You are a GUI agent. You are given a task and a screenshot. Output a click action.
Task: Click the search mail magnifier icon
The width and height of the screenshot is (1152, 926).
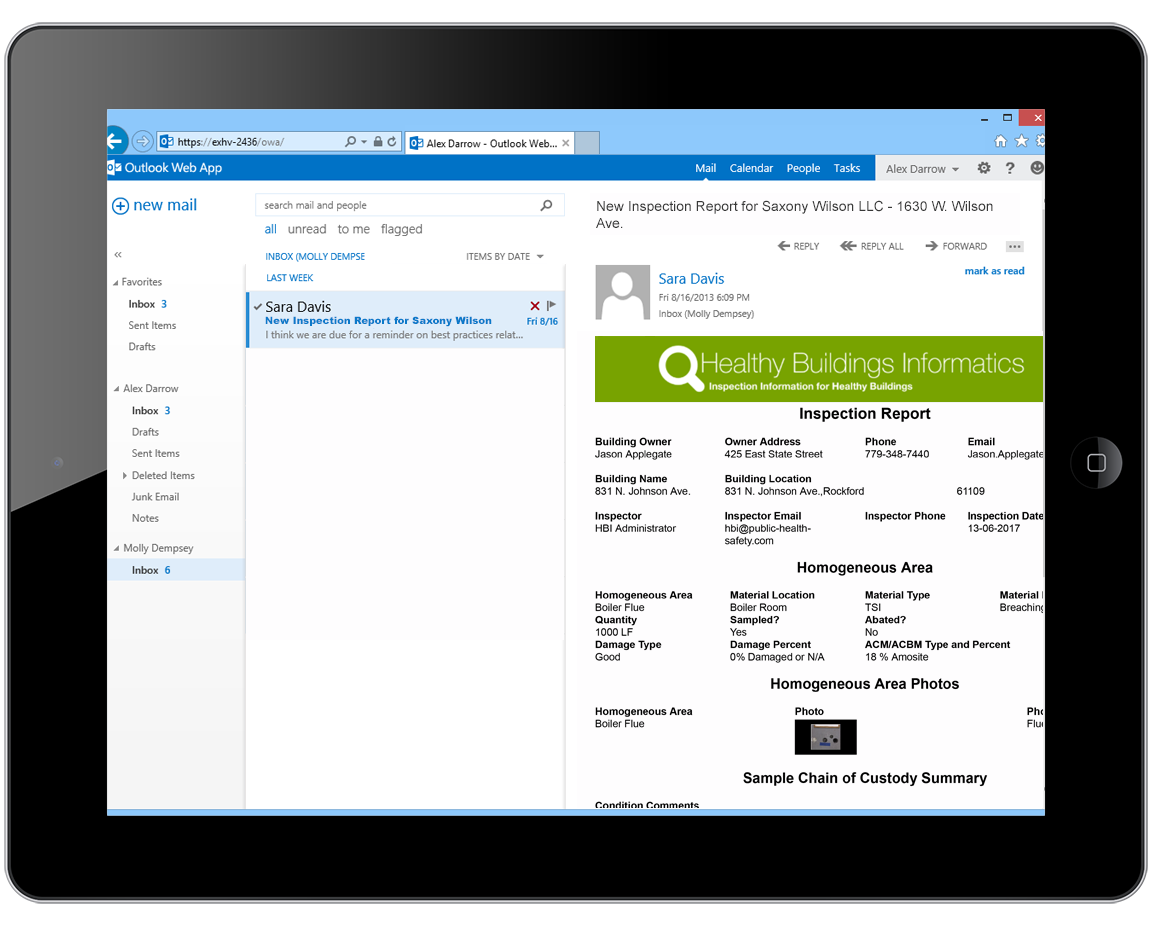tap(547, 205)
